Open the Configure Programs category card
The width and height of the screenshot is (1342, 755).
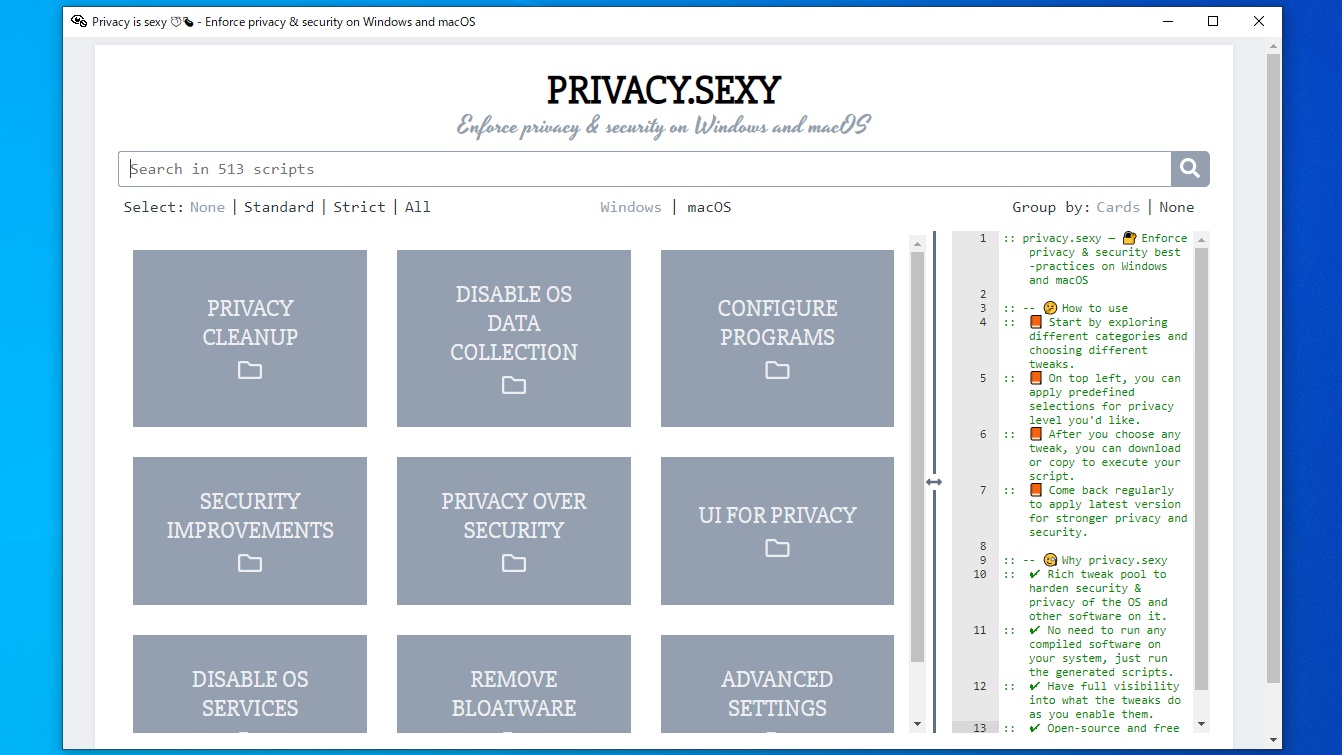(777, 338)
